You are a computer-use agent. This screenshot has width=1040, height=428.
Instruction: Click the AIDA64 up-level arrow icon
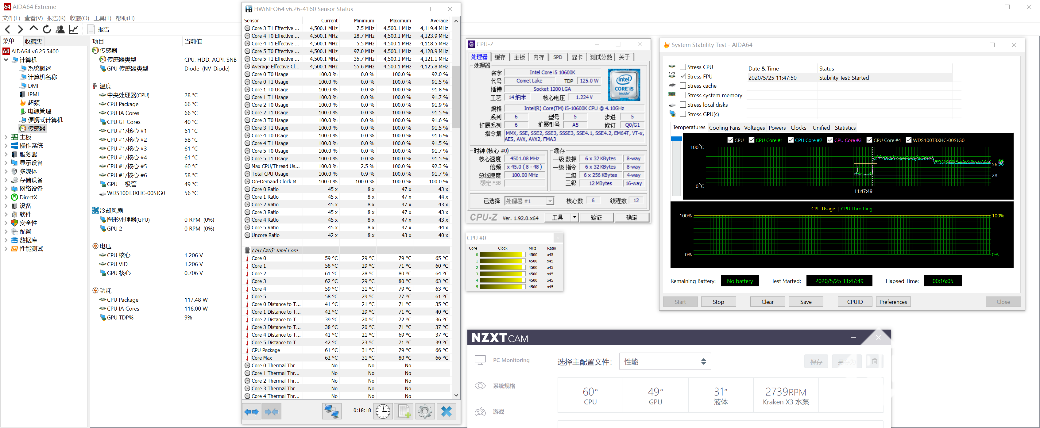point(33,29)
